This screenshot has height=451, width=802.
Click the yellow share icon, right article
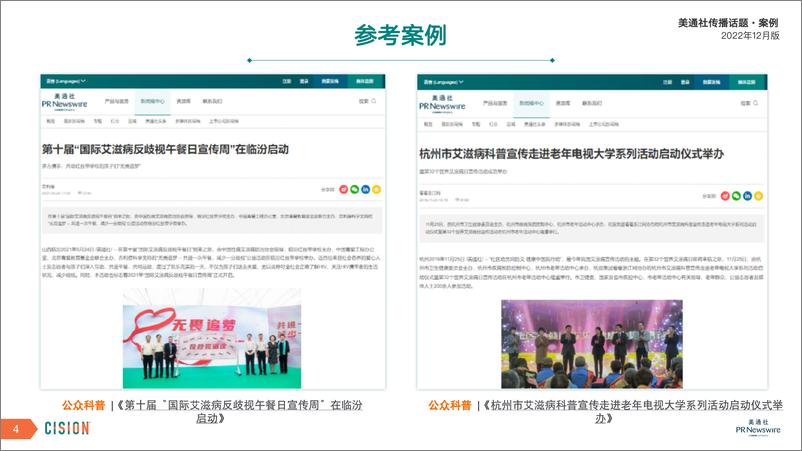tap(759, 196)
